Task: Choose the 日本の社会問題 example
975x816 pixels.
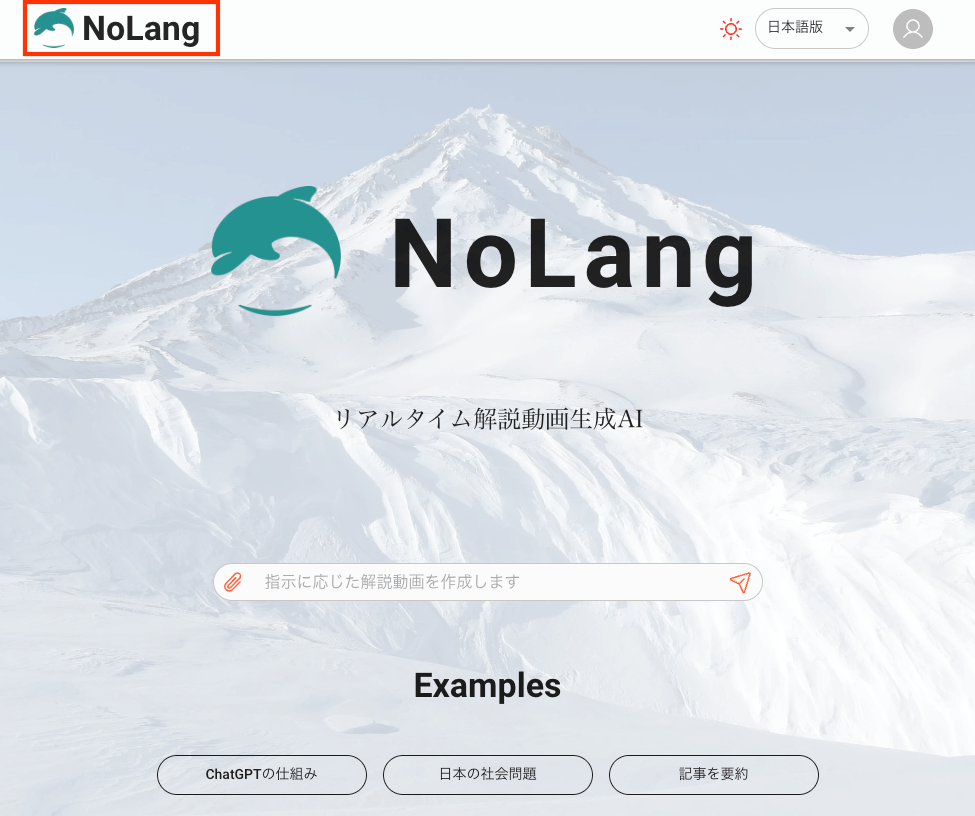Action: (488, 774)
